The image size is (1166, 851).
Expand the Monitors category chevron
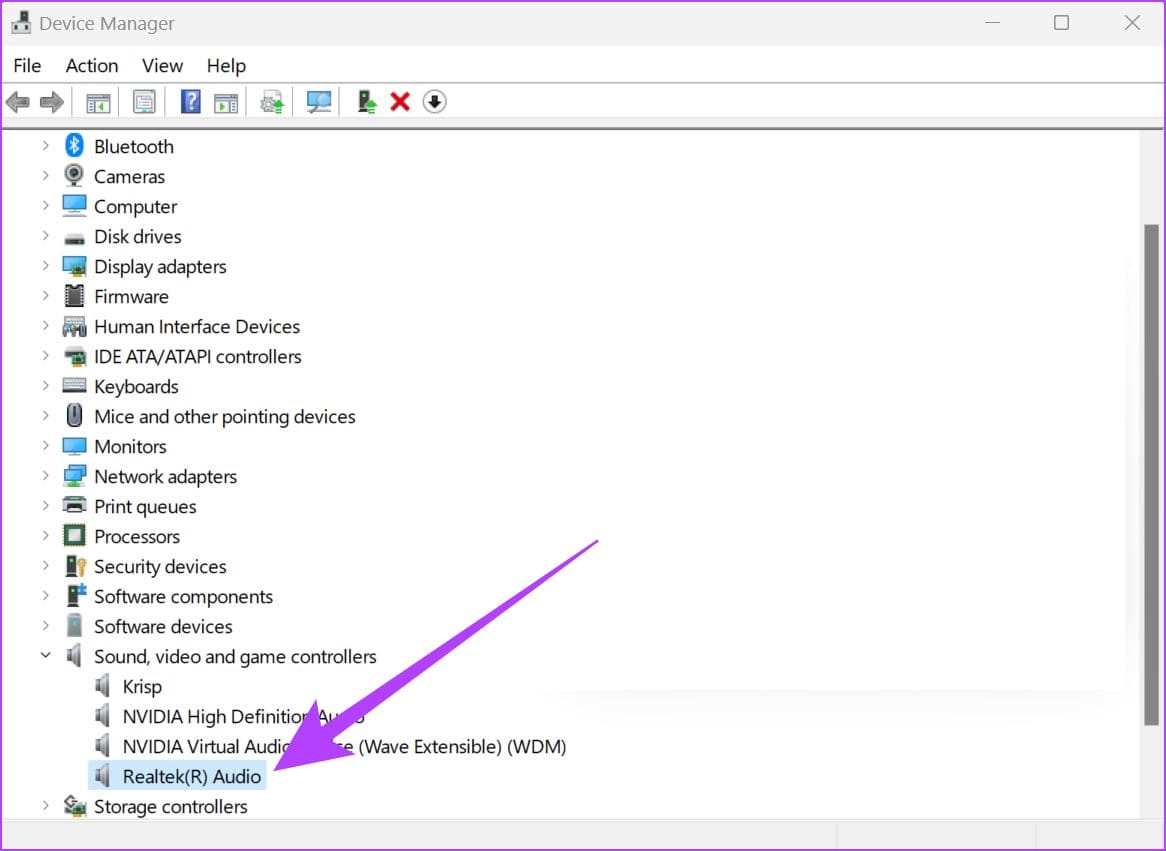(45, 445)
